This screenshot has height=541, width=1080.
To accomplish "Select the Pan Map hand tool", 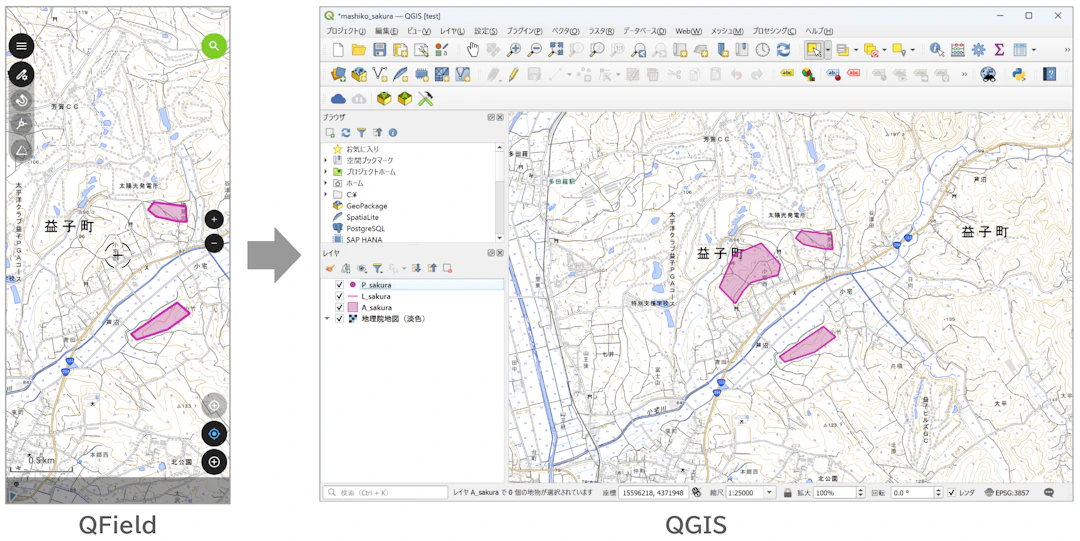I will point(472,49).
